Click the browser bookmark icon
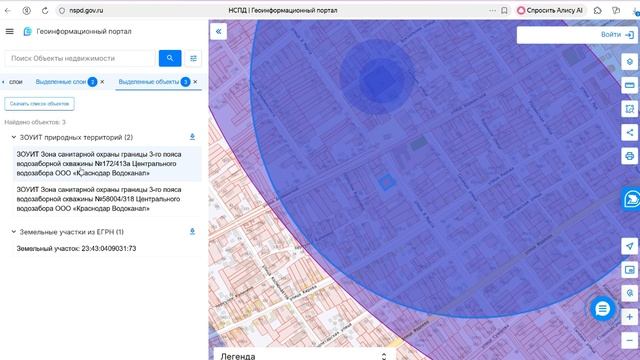 tap(504, 11)
